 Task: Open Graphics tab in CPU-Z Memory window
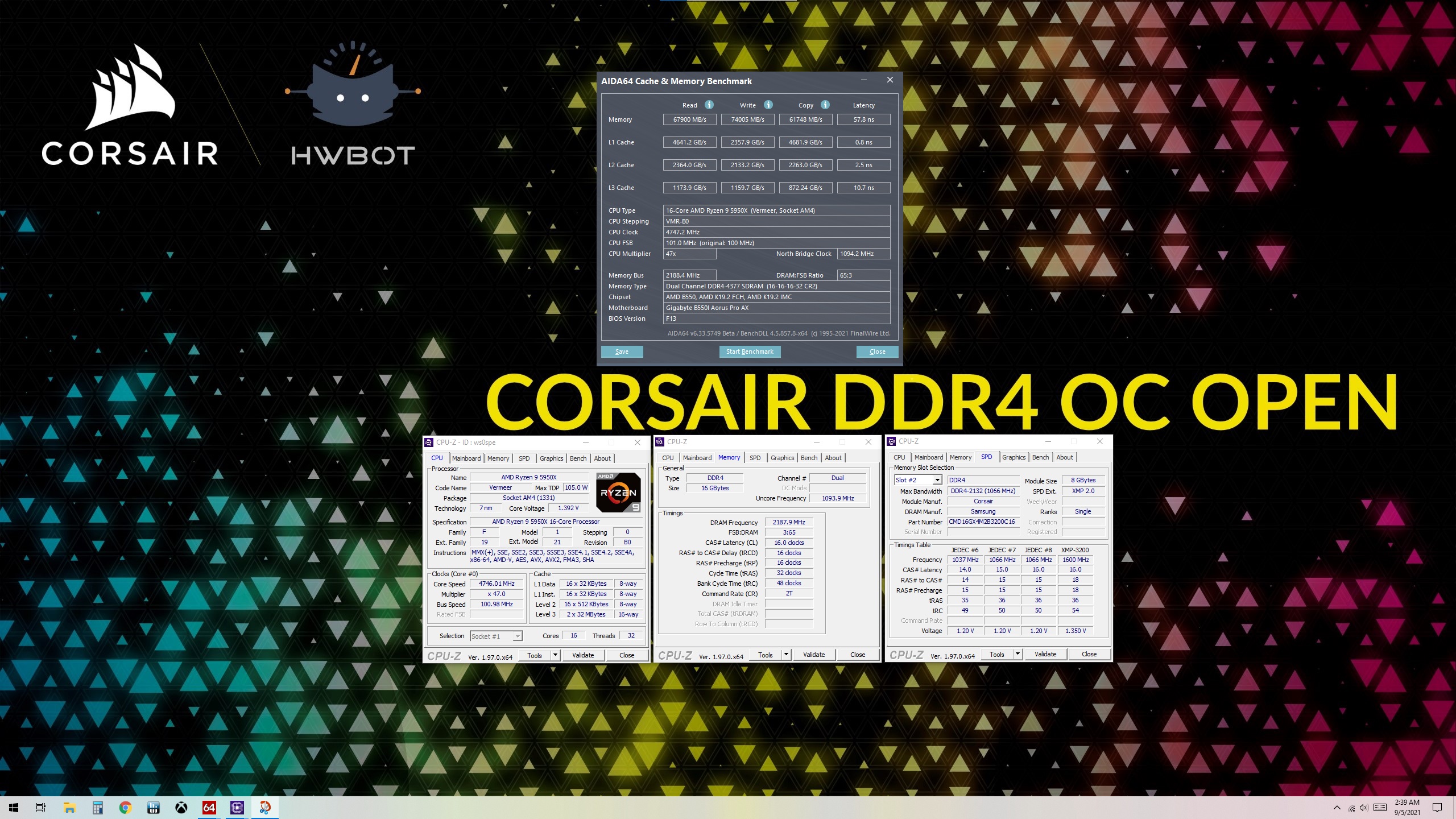coord(782,458)
